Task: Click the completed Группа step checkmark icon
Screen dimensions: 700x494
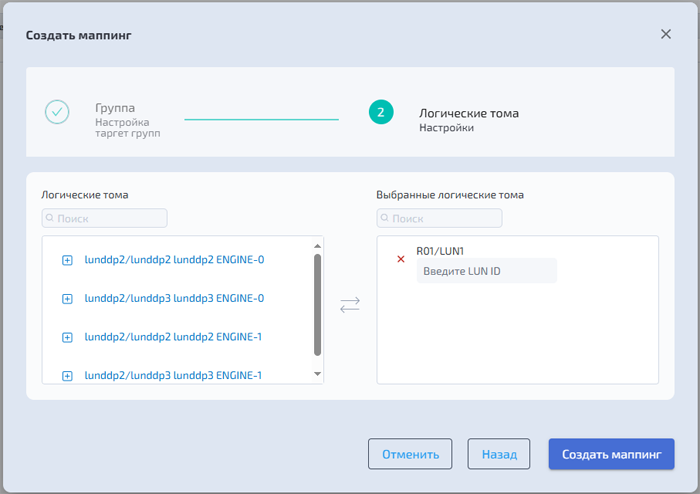Action: click(57, 112)
